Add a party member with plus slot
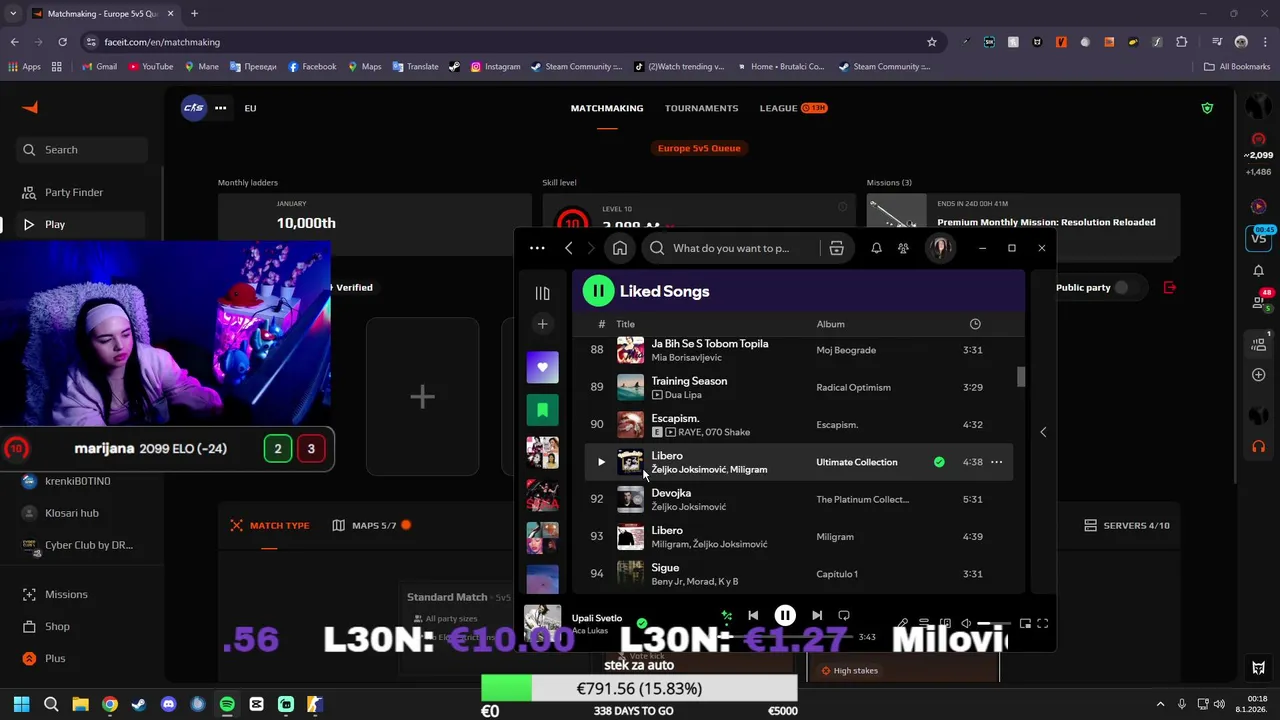This screenshot has width=1280, height=720. (422, 396)
